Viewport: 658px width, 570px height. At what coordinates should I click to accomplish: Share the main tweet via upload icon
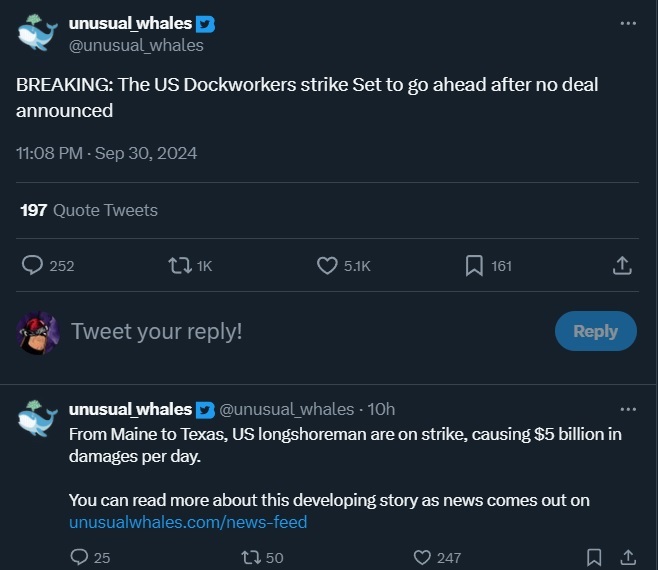tap(621, 265)
